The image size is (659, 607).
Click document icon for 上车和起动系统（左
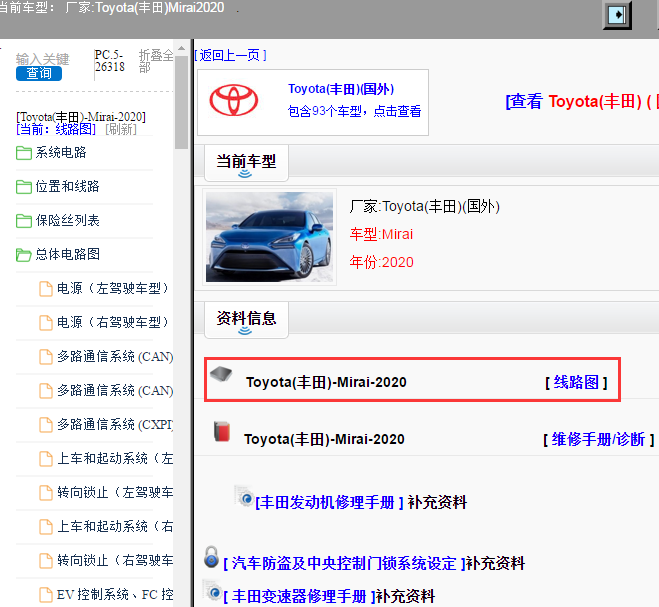point(46,459)
